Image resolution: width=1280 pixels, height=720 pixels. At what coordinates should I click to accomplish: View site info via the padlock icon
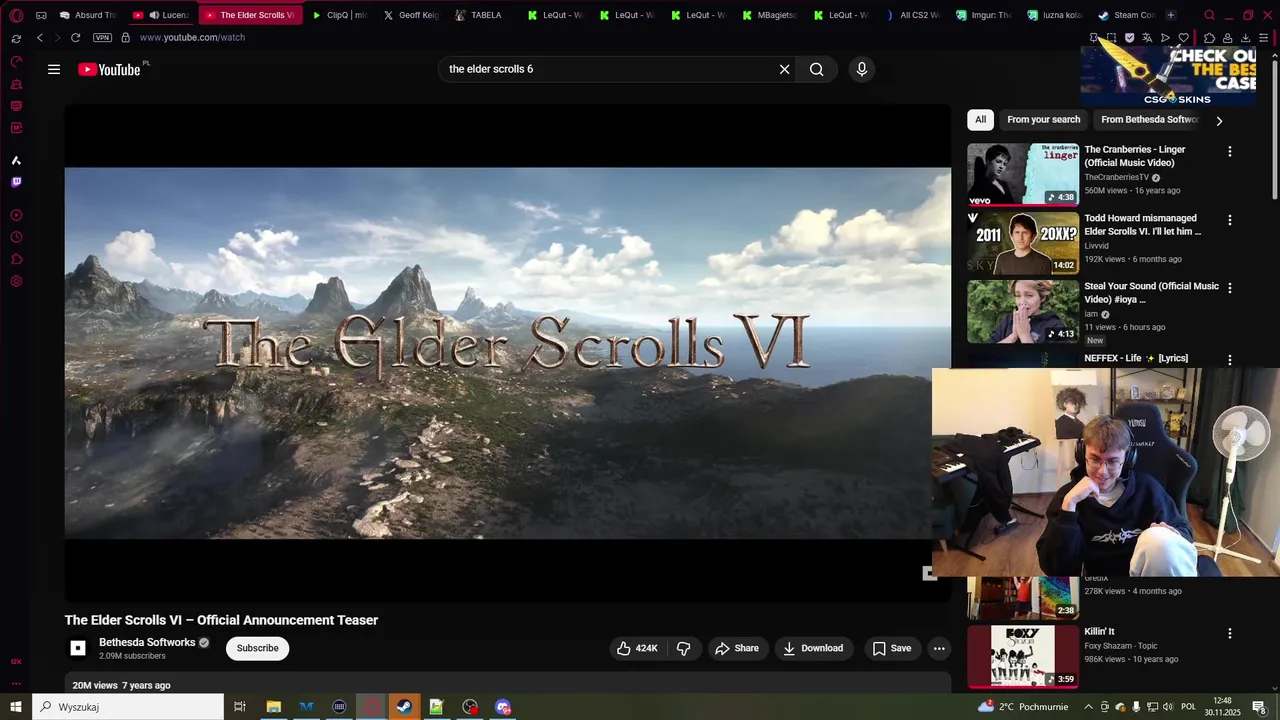click(x=125, y=37)
